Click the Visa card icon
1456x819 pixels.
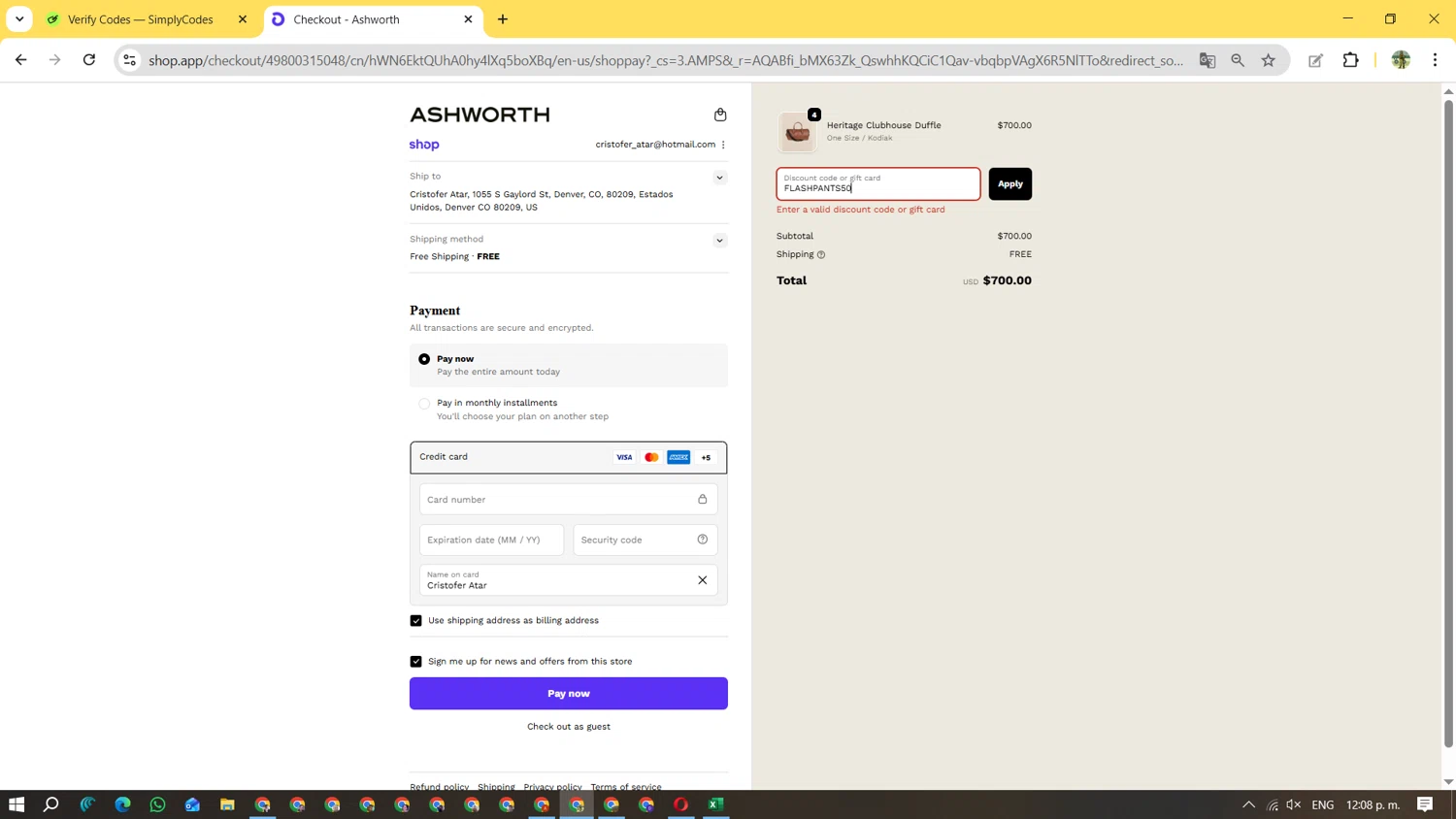(624, 457)
